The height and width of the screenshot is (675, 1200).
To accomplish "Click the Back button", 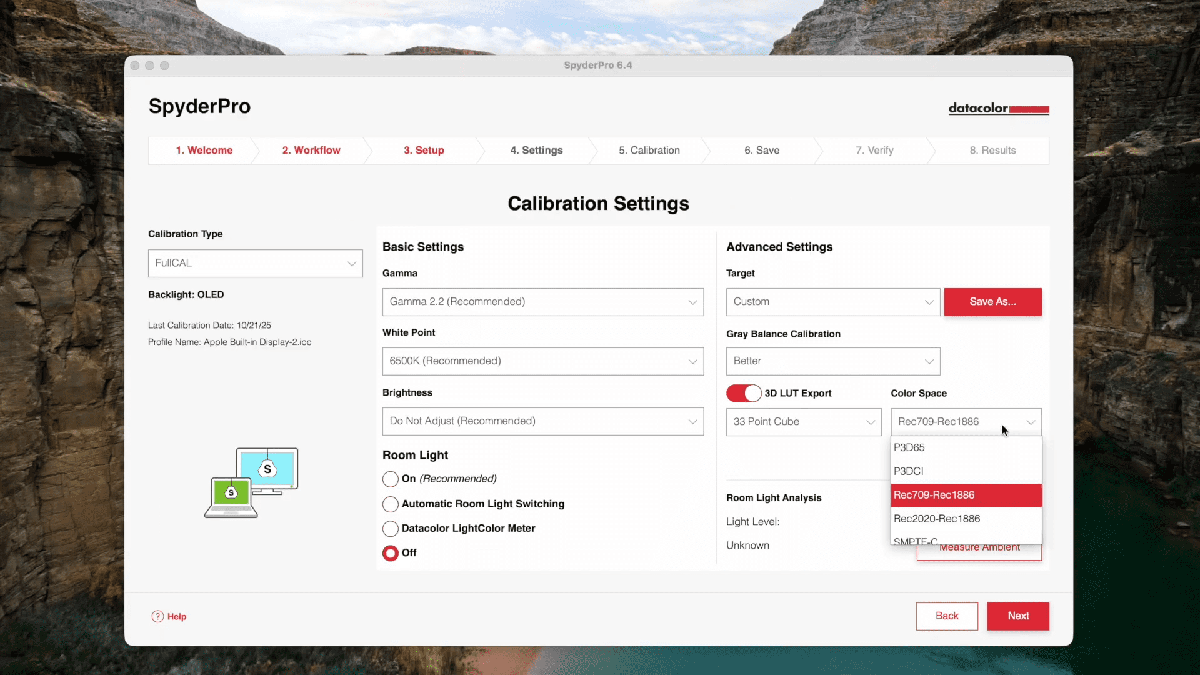I will tap(946, 616).
